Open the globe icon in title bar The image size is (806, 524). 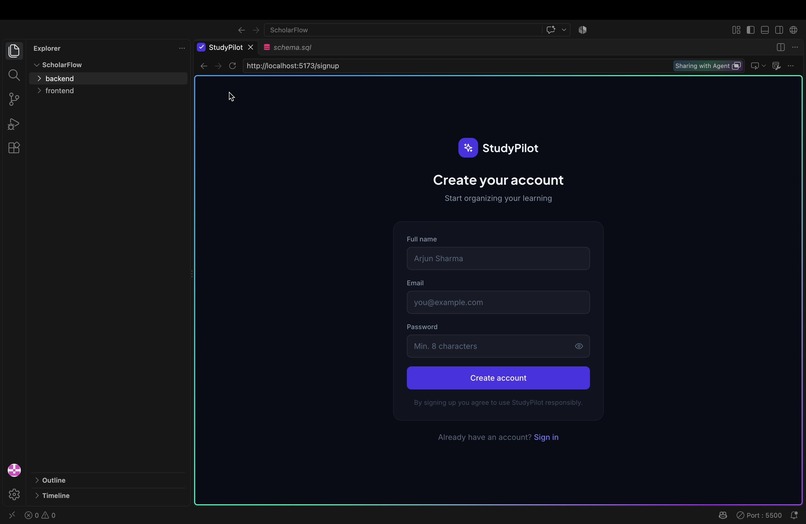coord(794,30)
